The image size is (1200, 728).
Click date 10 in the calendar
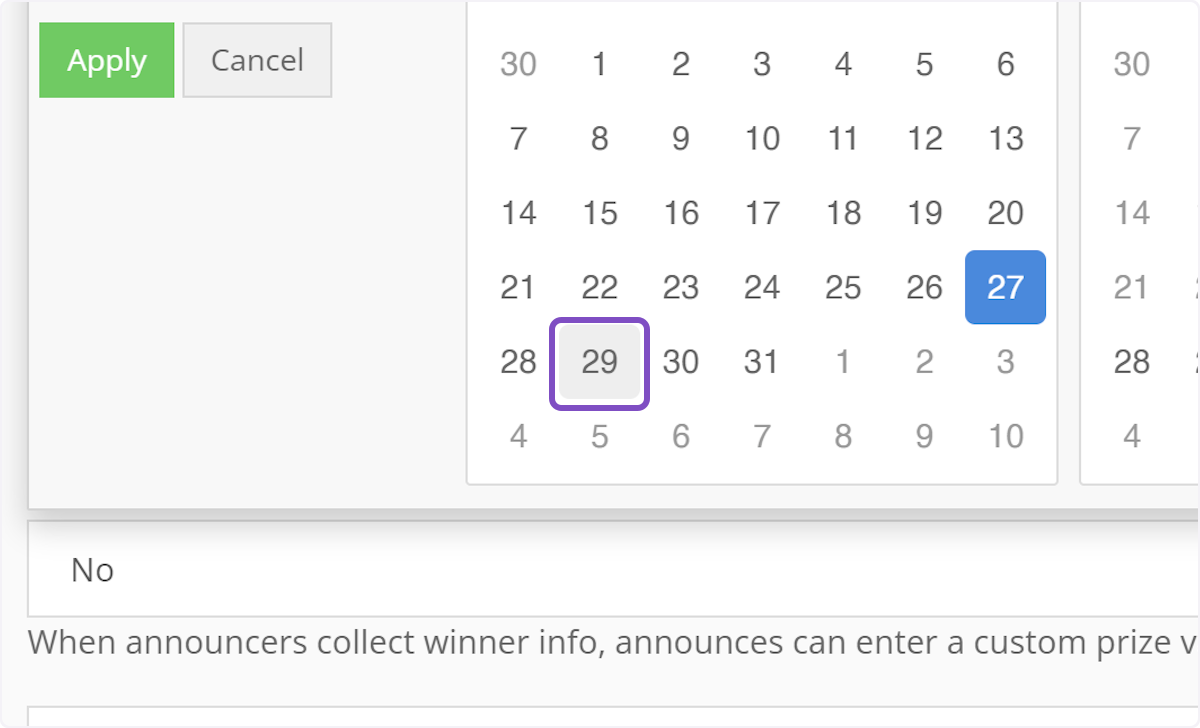[x=761, y=138]
